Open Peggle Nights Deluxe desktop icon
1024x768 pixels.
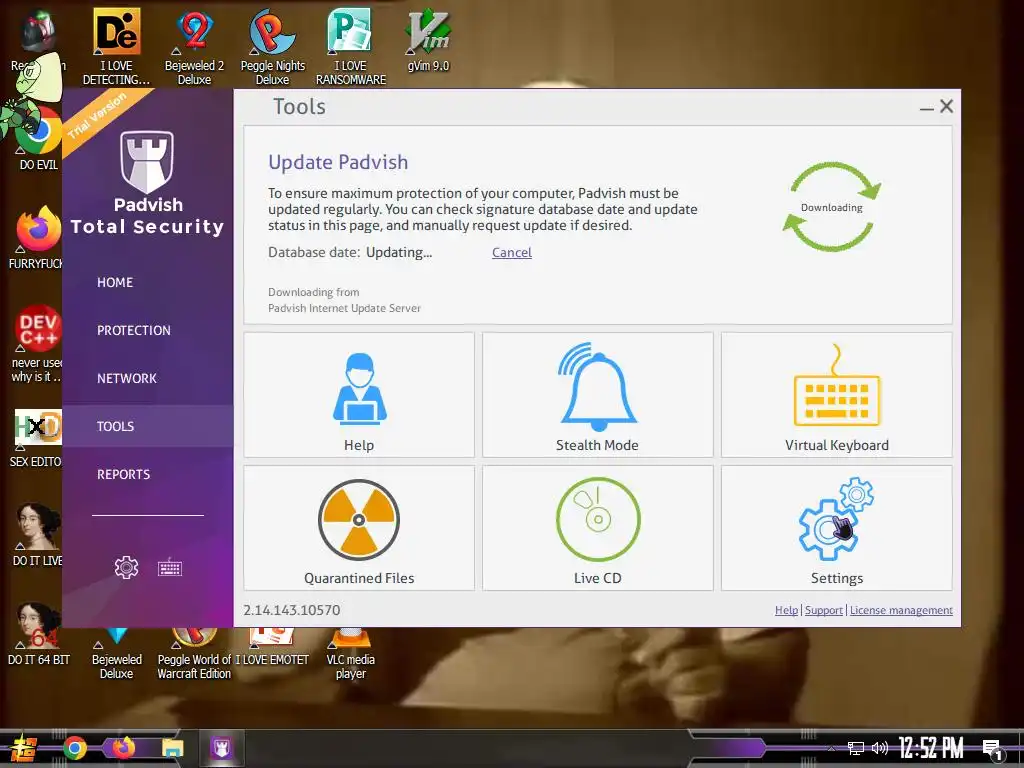[272, 47]
